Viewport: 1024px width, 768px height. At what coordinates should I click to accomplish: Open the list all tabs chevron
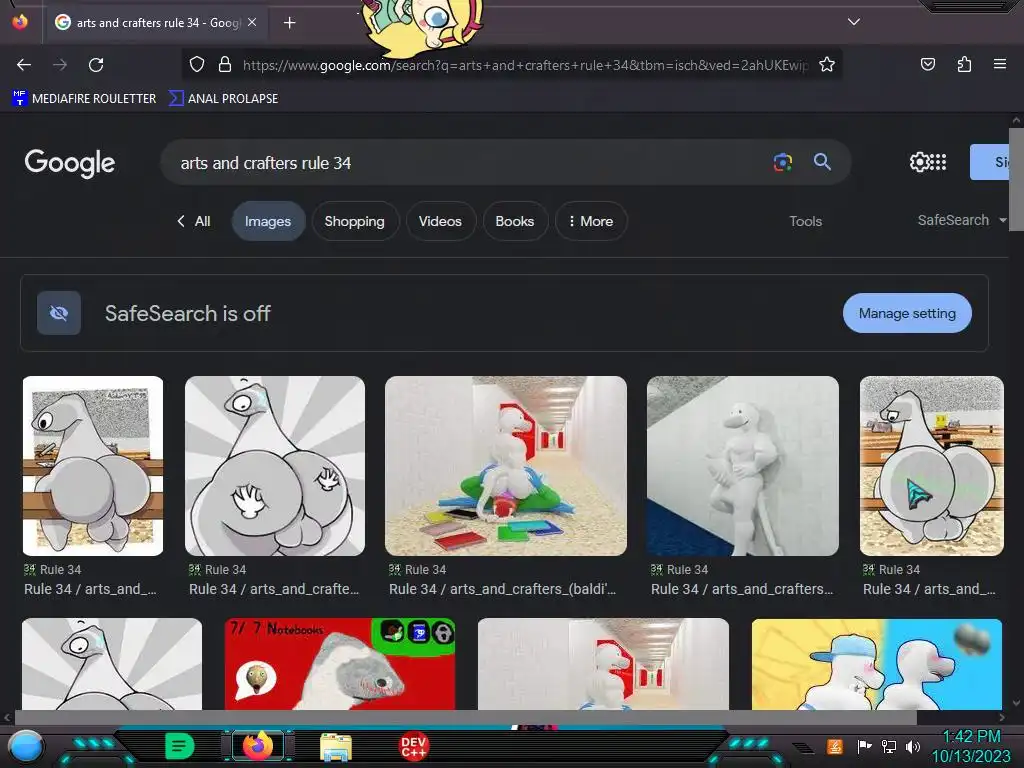[854, 22]
